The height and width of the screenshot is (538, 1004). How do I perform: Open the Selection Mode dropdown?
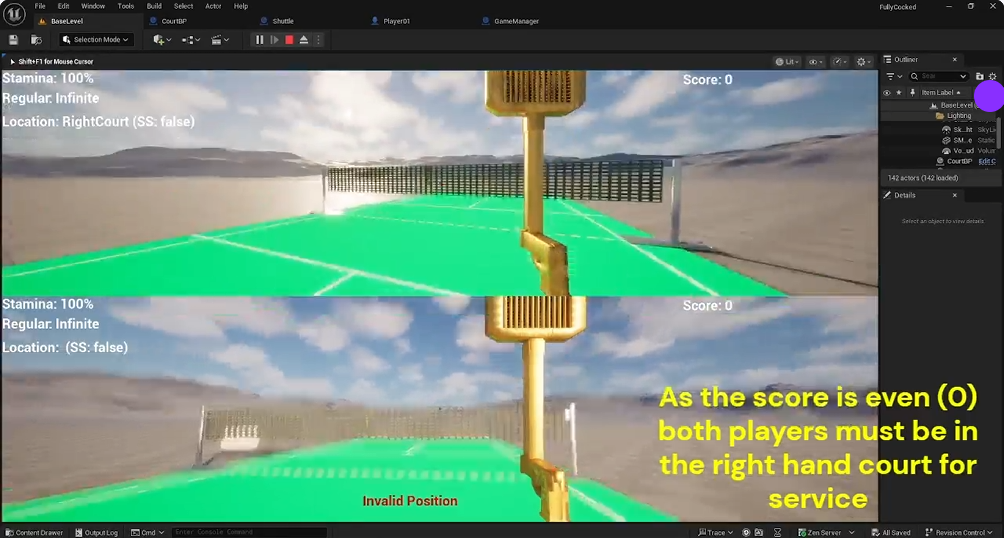[x=96, y=40]
